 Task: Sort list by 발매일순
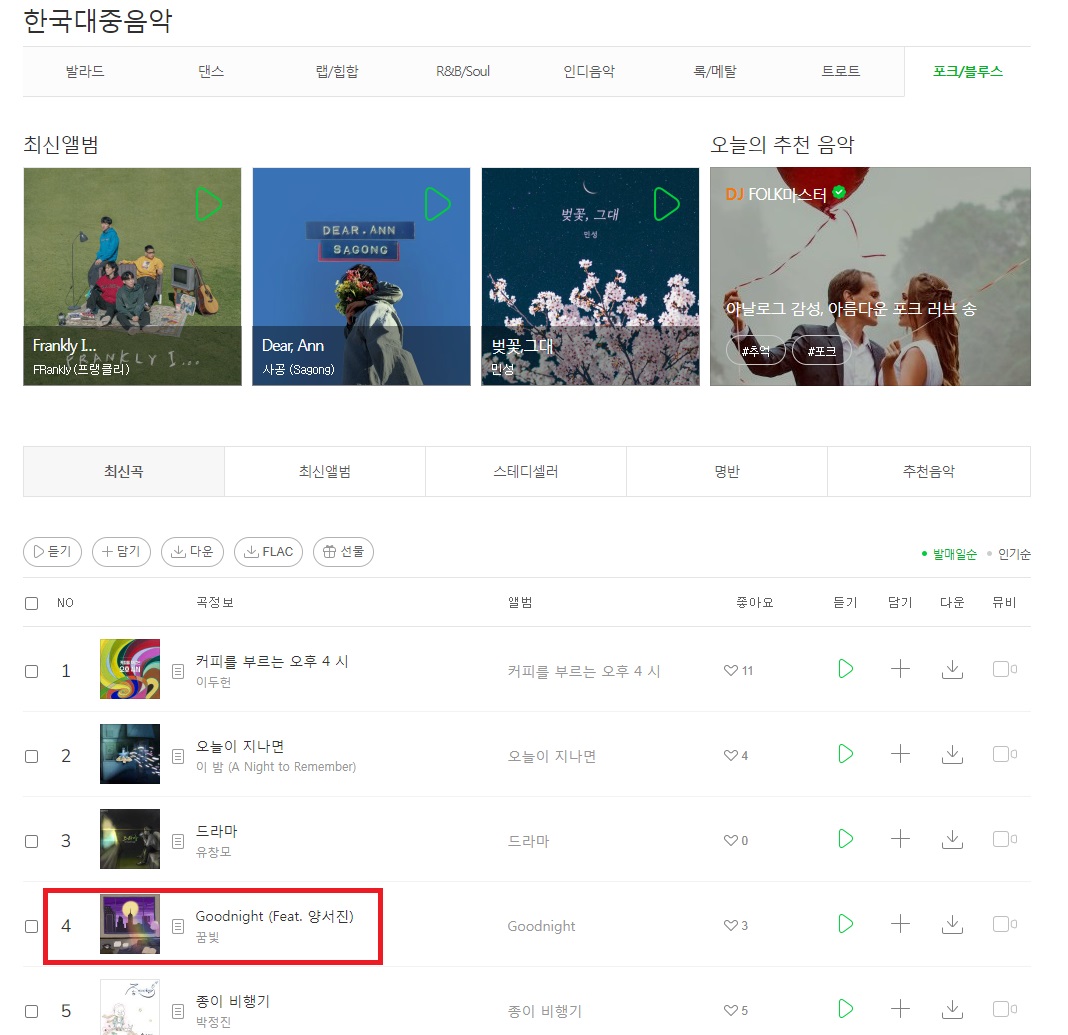(x=954, y=554)
